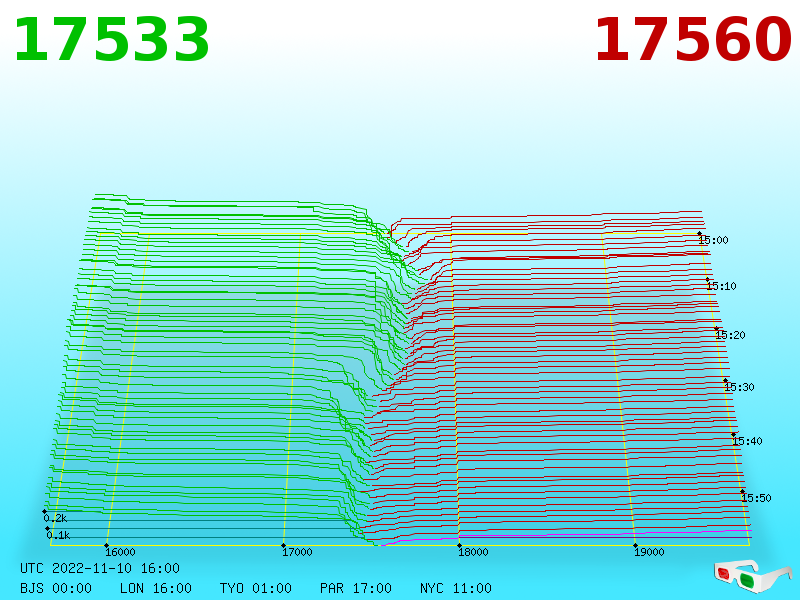Click the 15:40 time axis marker
The image size is (800, 600).
coord(747,441)
